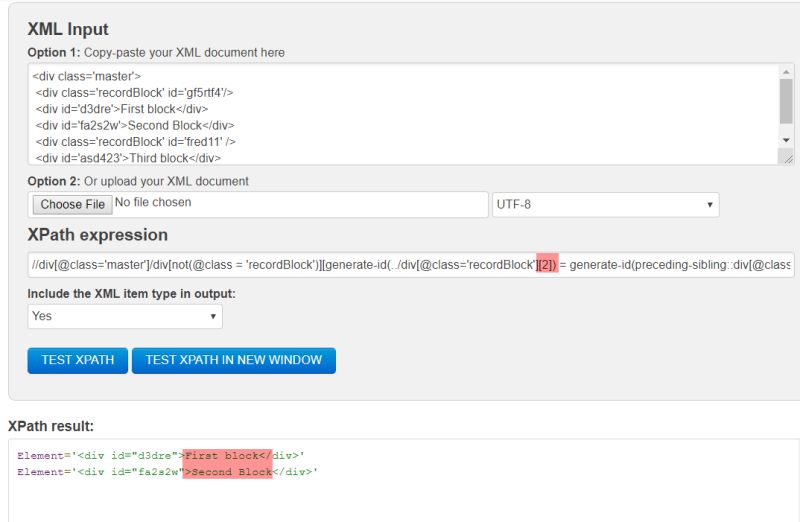Click the 'XPath result:' heading
Image resolution: width=800 pixels, height=522 pixels.
(x=51, y=426)
